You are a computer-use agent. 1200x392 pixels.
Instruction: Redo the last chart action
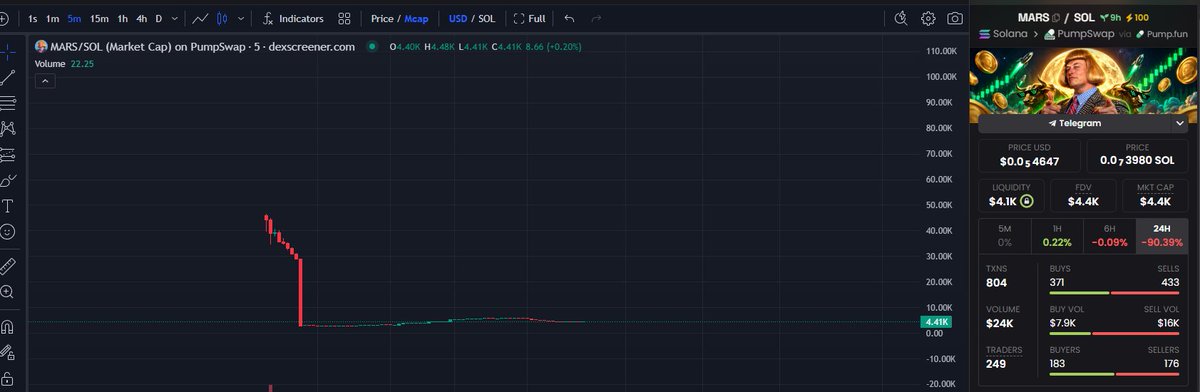pyautogui.click(x=597, y=18)
